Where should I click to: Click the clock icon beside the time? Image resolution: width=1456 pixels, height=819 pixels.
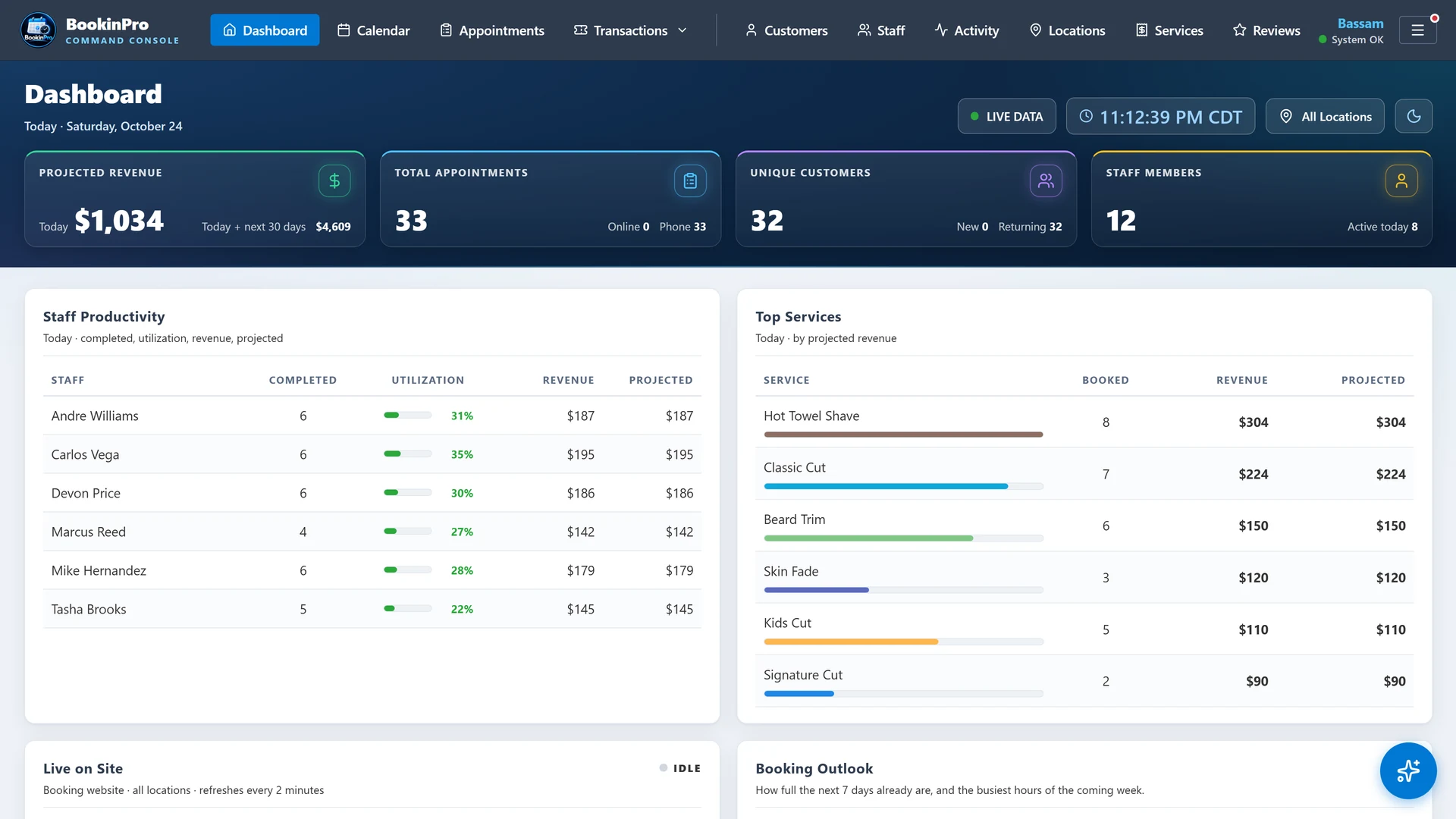pos(1086,116)
